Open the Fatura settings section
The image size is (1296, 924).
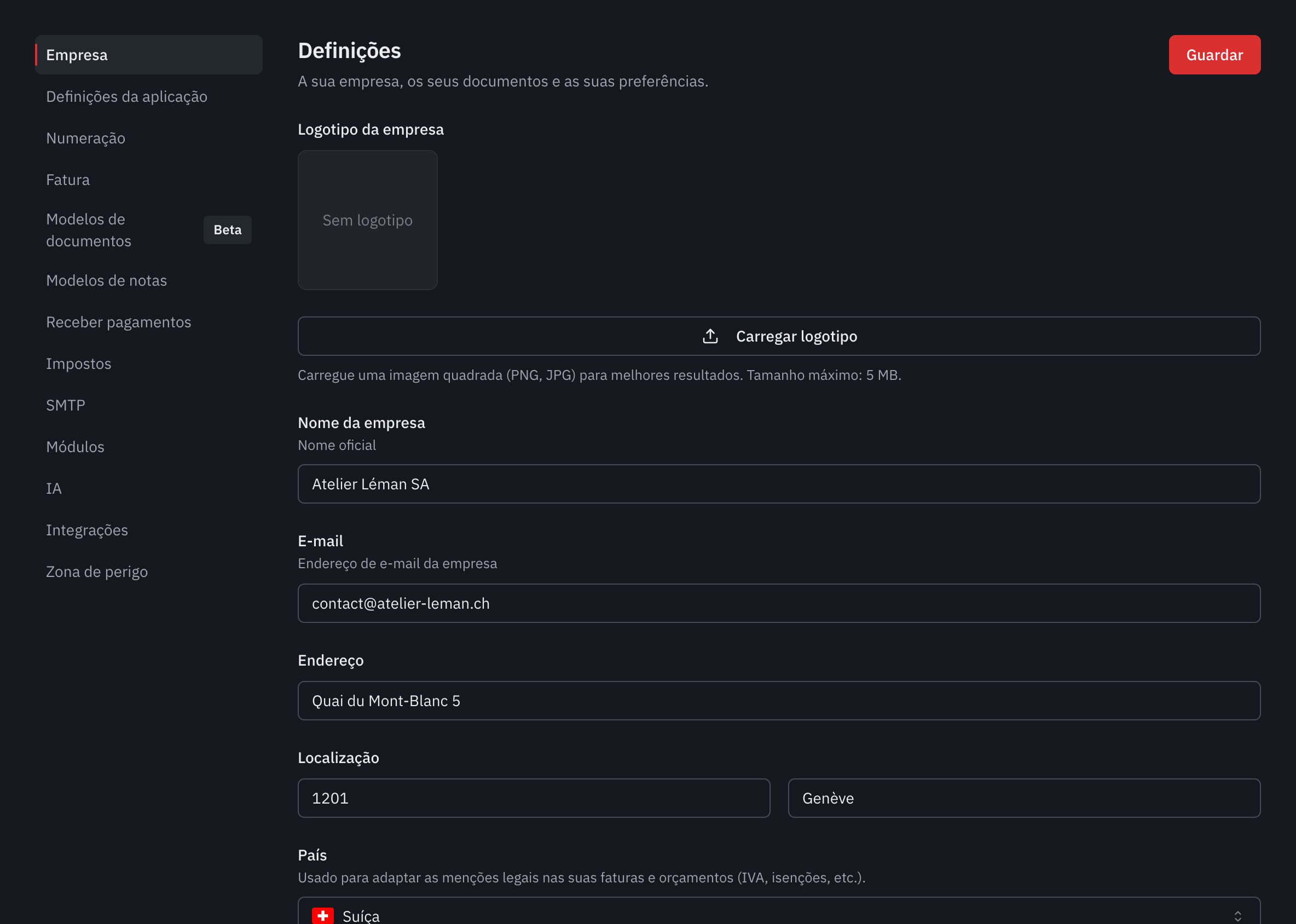click(148, 179)
